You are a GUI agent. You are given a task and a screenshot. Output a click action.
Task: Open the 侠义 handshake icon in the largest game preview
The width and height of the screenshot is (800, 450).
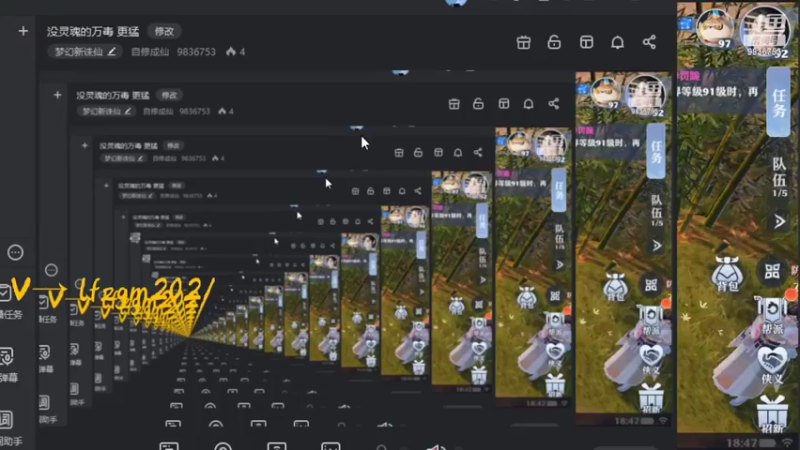coord(772,364)
